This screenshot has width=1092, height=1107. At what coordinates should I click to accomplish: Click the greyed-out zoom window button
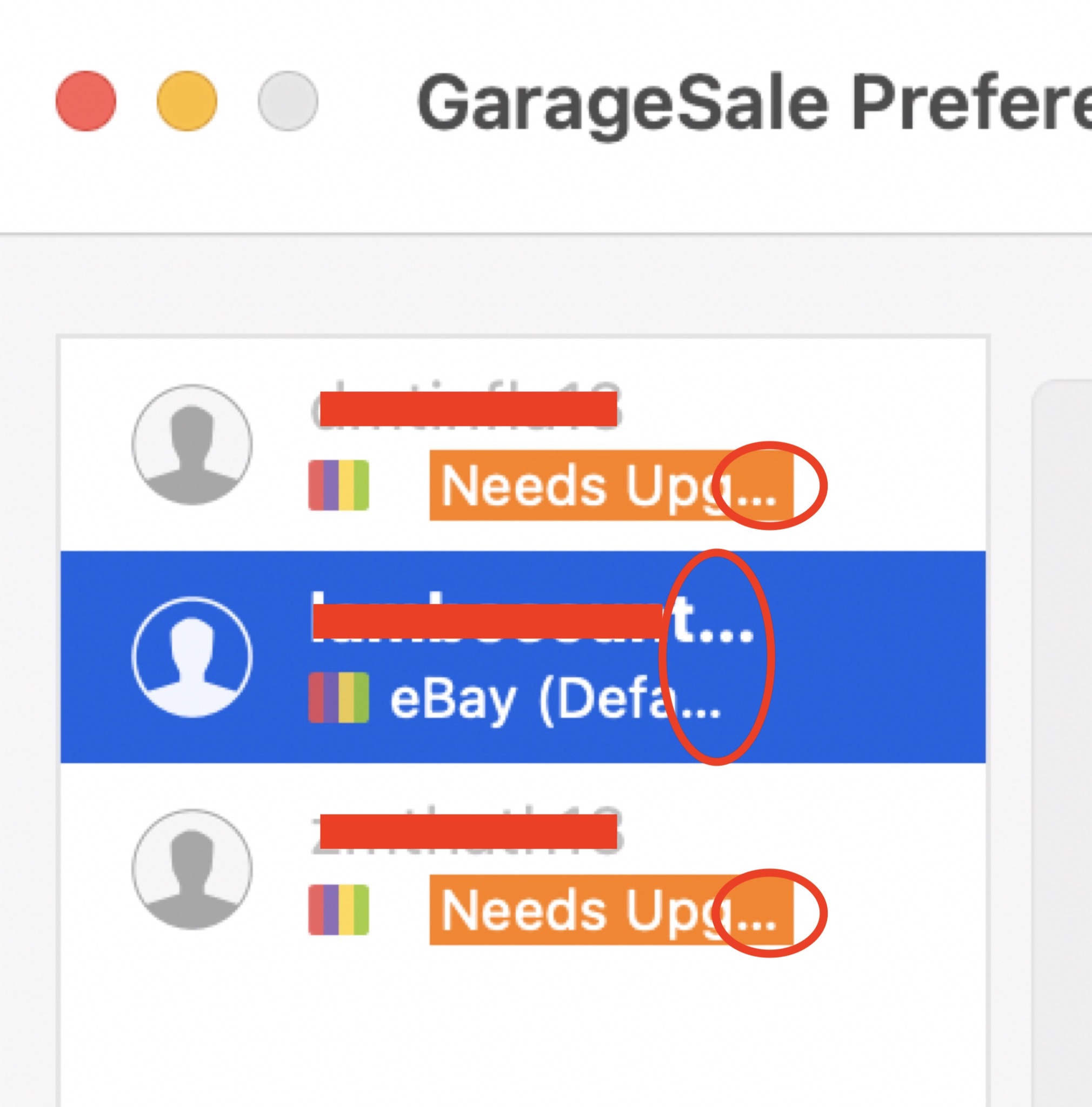click(x=288, y=101)
